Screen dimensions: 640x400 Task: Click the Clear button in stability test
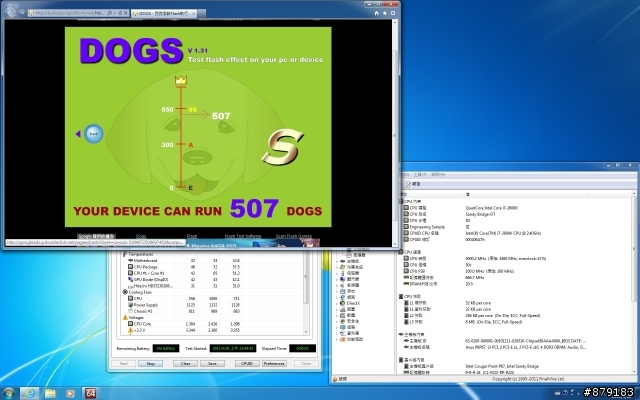click(185, 363)
